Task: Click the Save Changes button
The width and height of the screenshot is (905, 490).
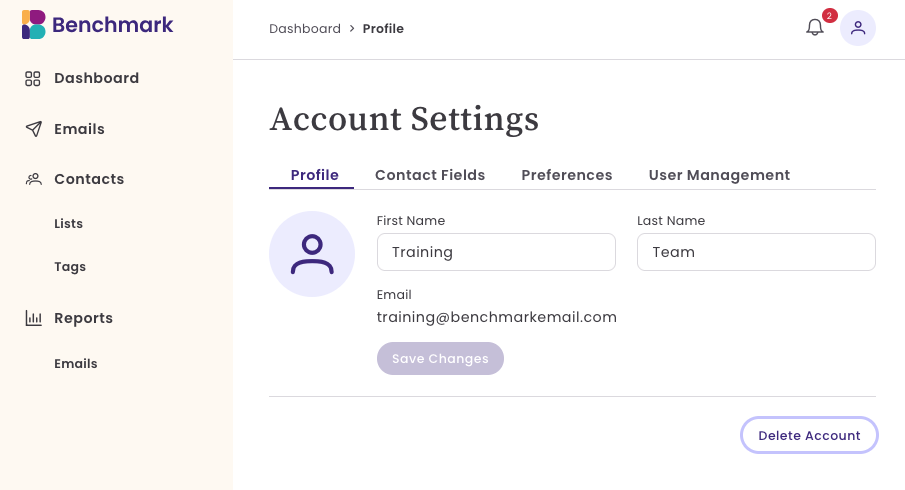Action: (440, 358)
